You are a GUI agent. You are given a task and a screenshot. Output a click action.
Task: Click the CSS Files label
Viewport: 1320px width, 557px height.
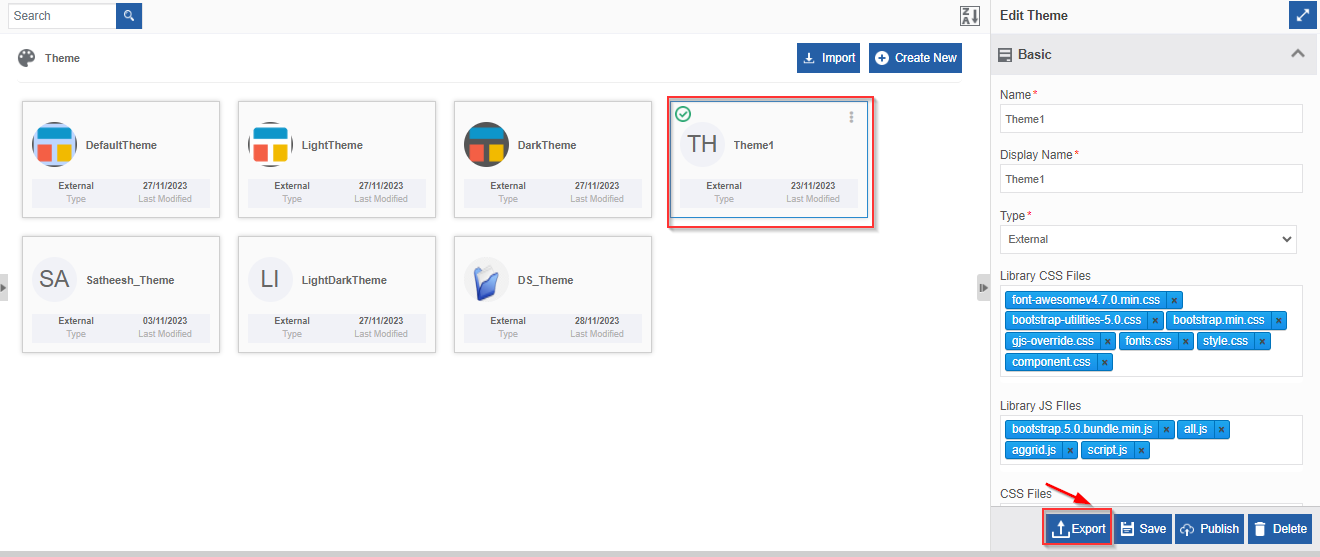click(1026, 493)
